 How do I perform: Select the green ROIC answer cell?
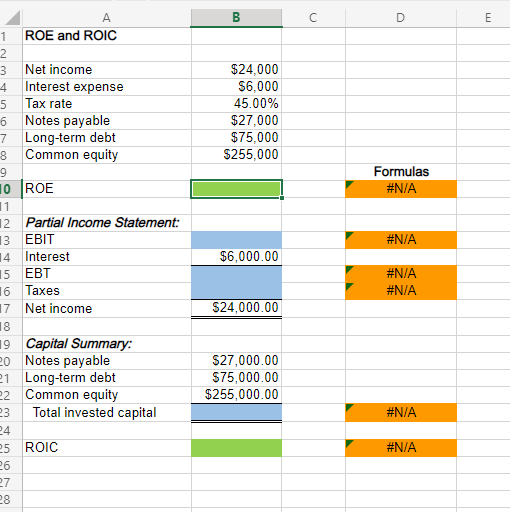[x=236, y=448]
